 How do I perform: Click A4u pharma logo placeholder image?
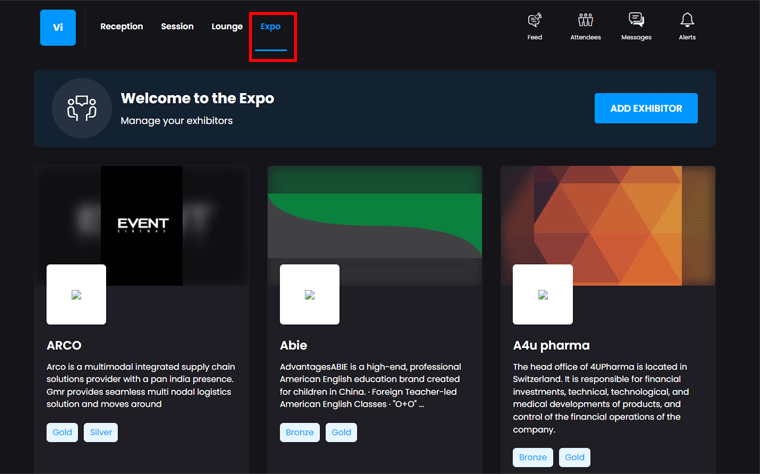coord(543,294)
